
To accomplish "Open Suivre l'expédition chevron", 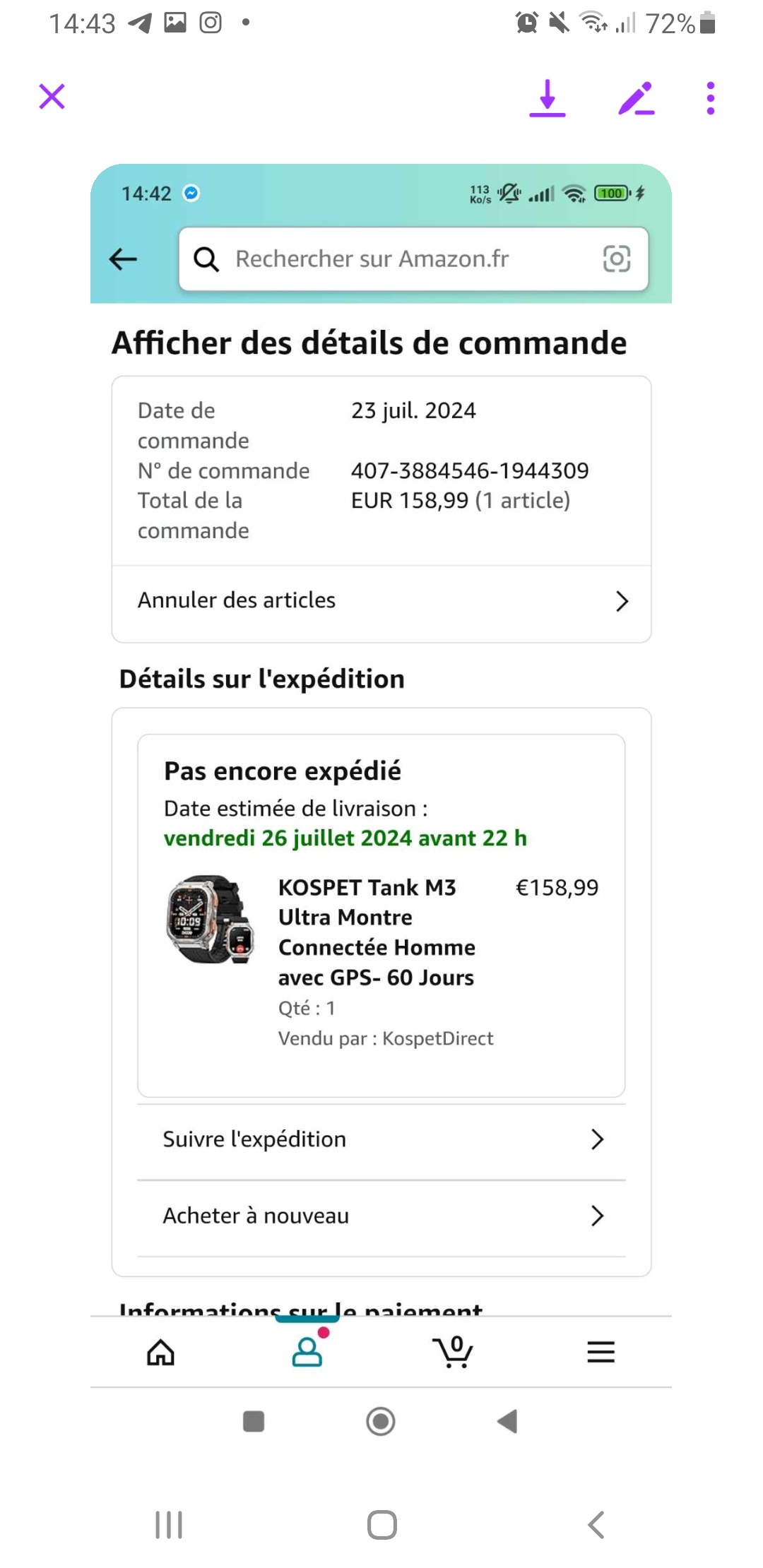I will (x=597, y=1139).
